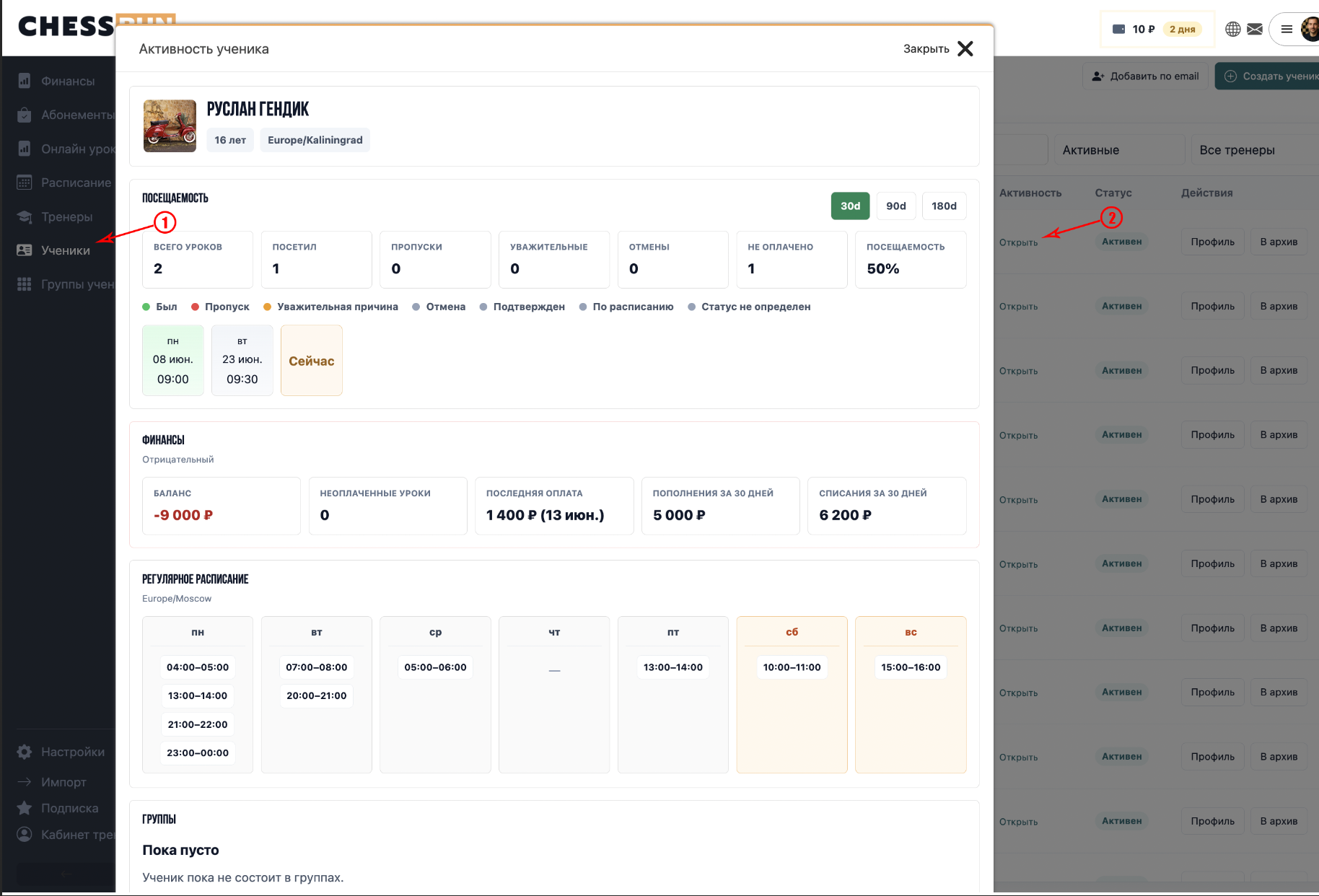The image size is (1319, 896).
Task: Open the Расписание calendar icon
Action: coord(25,183)
